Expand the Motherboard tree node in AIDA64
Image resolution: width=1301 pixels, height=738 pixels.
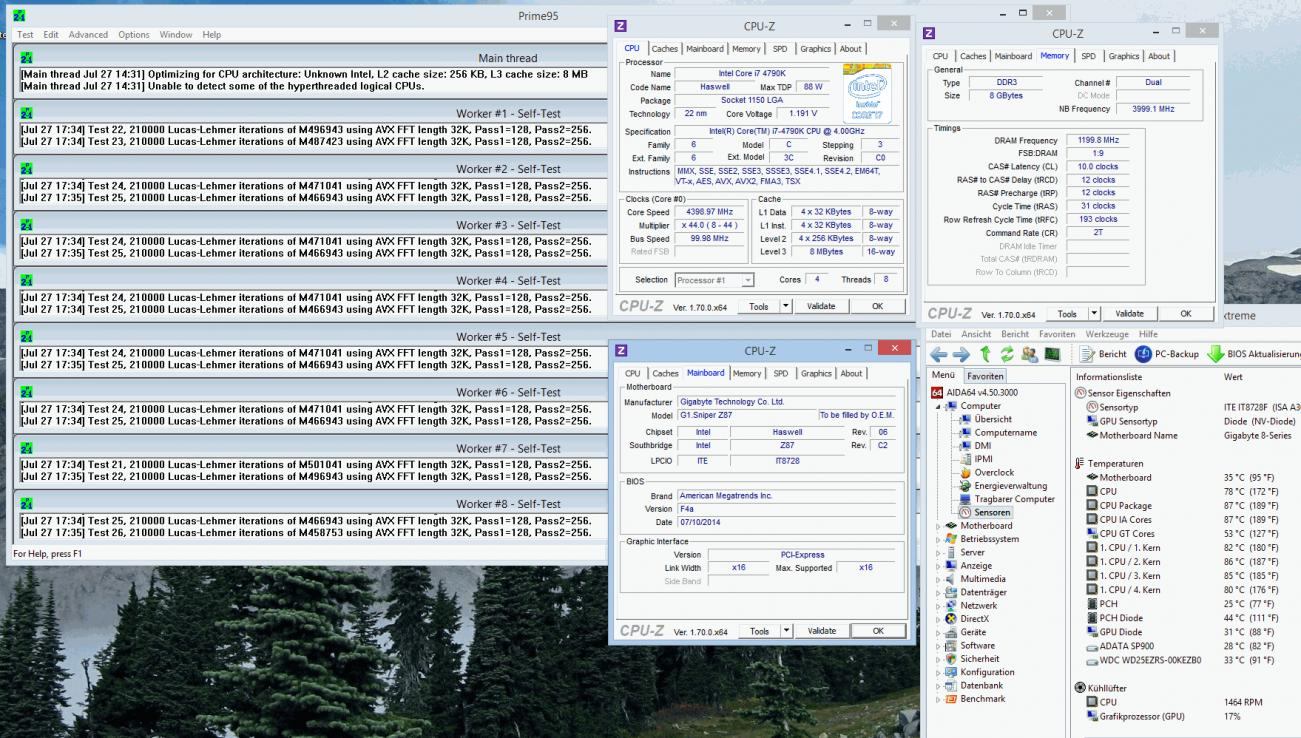click(x=938, y=526)
